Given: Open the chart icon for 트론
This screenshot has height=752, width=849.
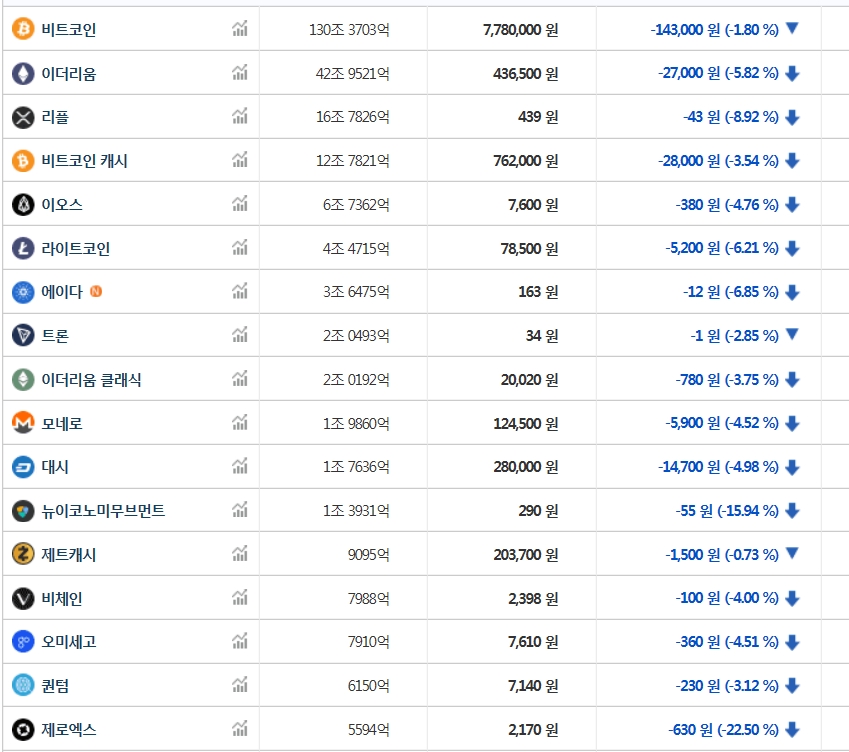Looking at the screenshot, I should [x=240, y=335].
